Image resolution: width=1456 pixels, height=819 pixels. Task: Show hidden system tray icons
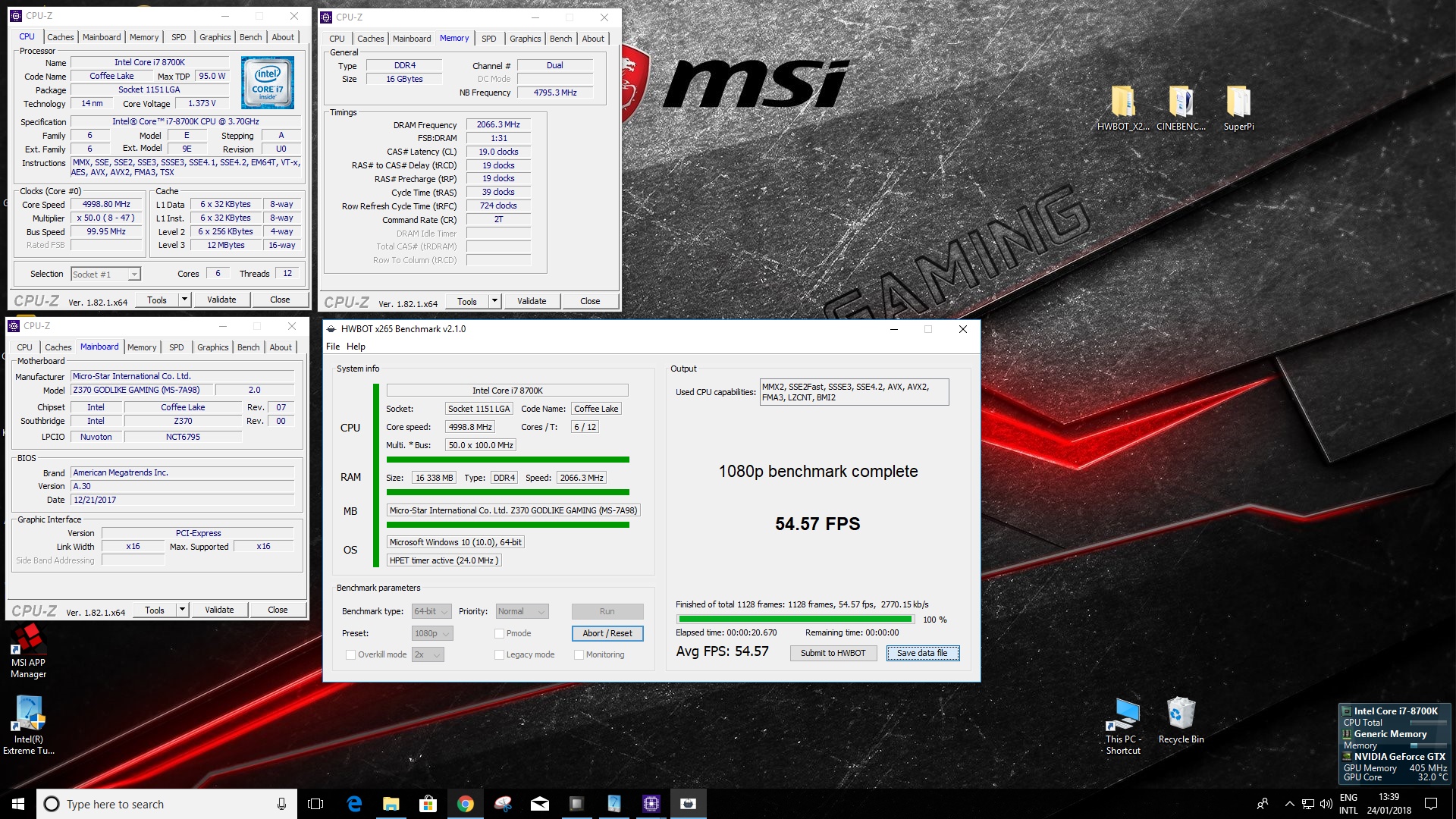coord(1289,804)
